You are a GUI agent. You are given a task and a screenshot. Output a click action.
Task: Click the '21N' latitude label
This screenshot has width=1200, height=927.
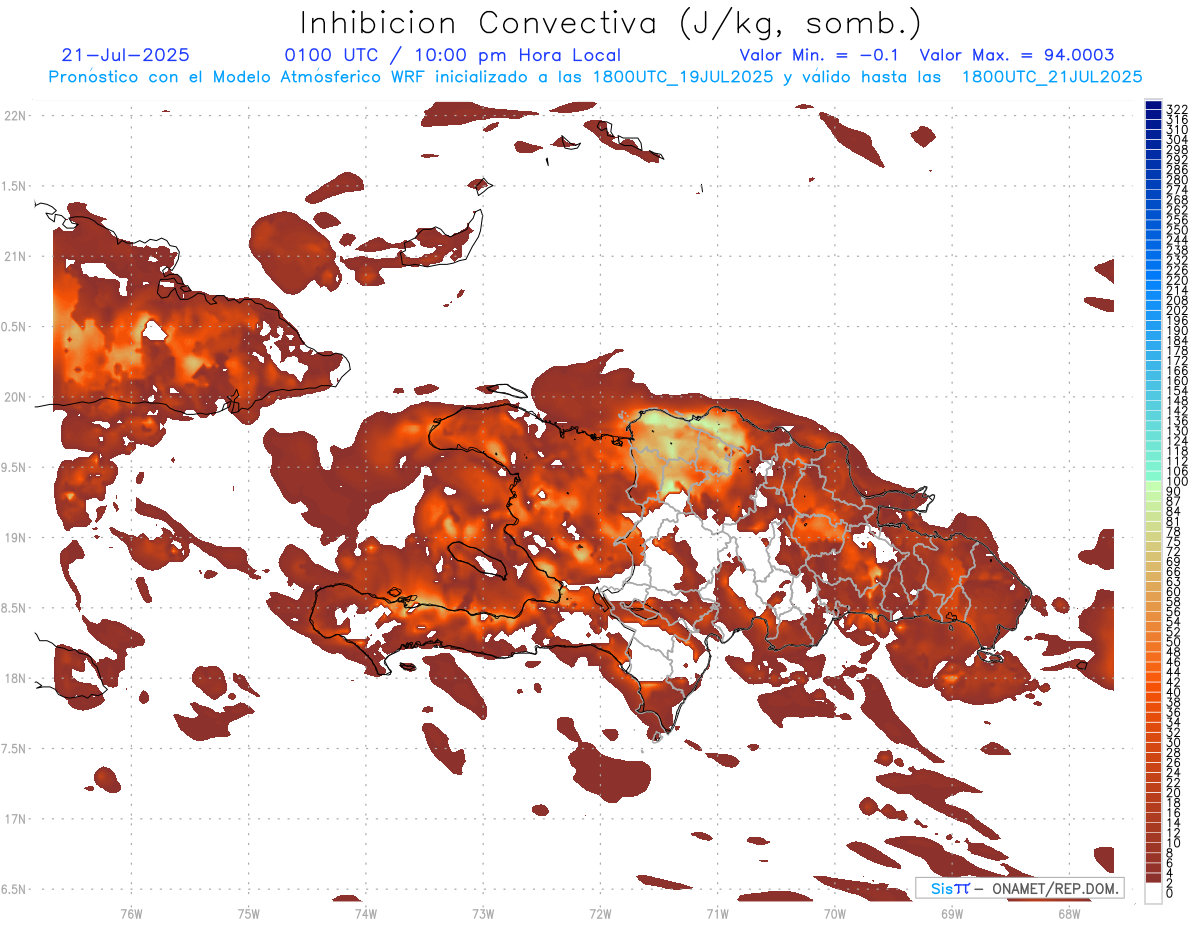[x=14, y=257]
